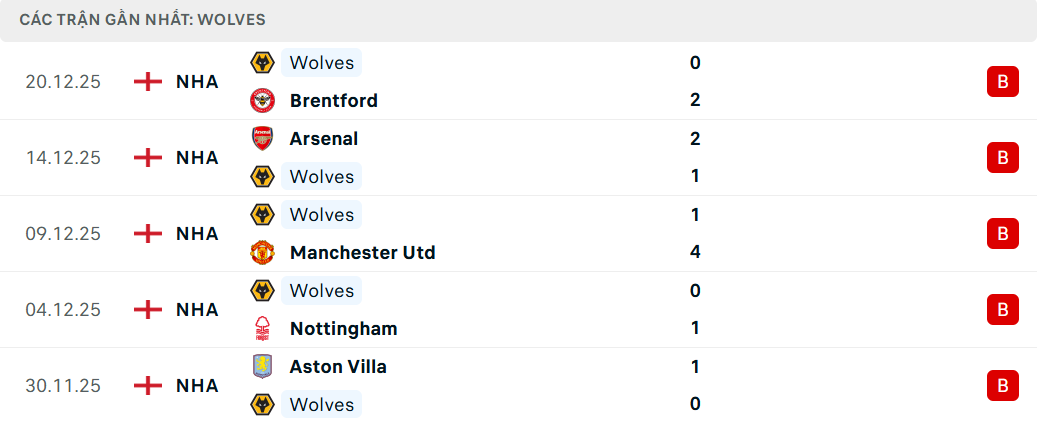The height and width of the screenshot is (422, 1050).
Task: Select the Manchester Utd crest icon
Action: point(262,252)
